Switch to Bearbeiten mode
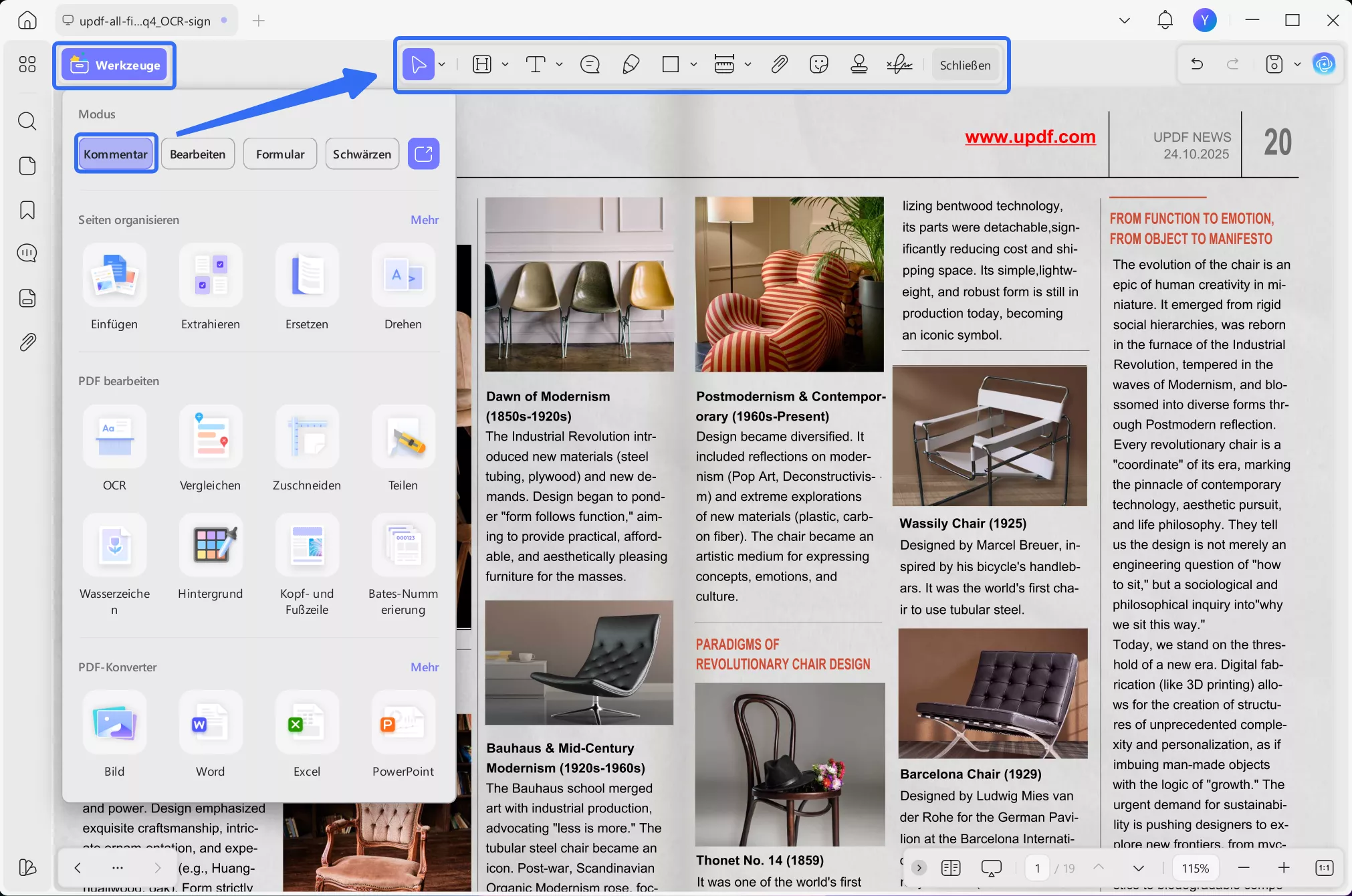 click(197, 154)
